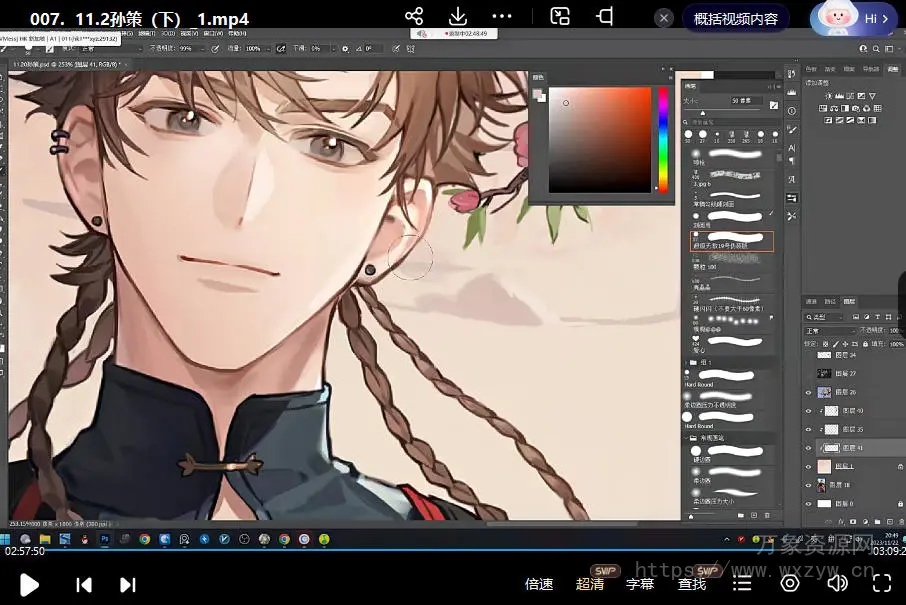This screenshot has width=906, height=605.
Task: Open the three-dots more options menu
Action: (502, 17)
